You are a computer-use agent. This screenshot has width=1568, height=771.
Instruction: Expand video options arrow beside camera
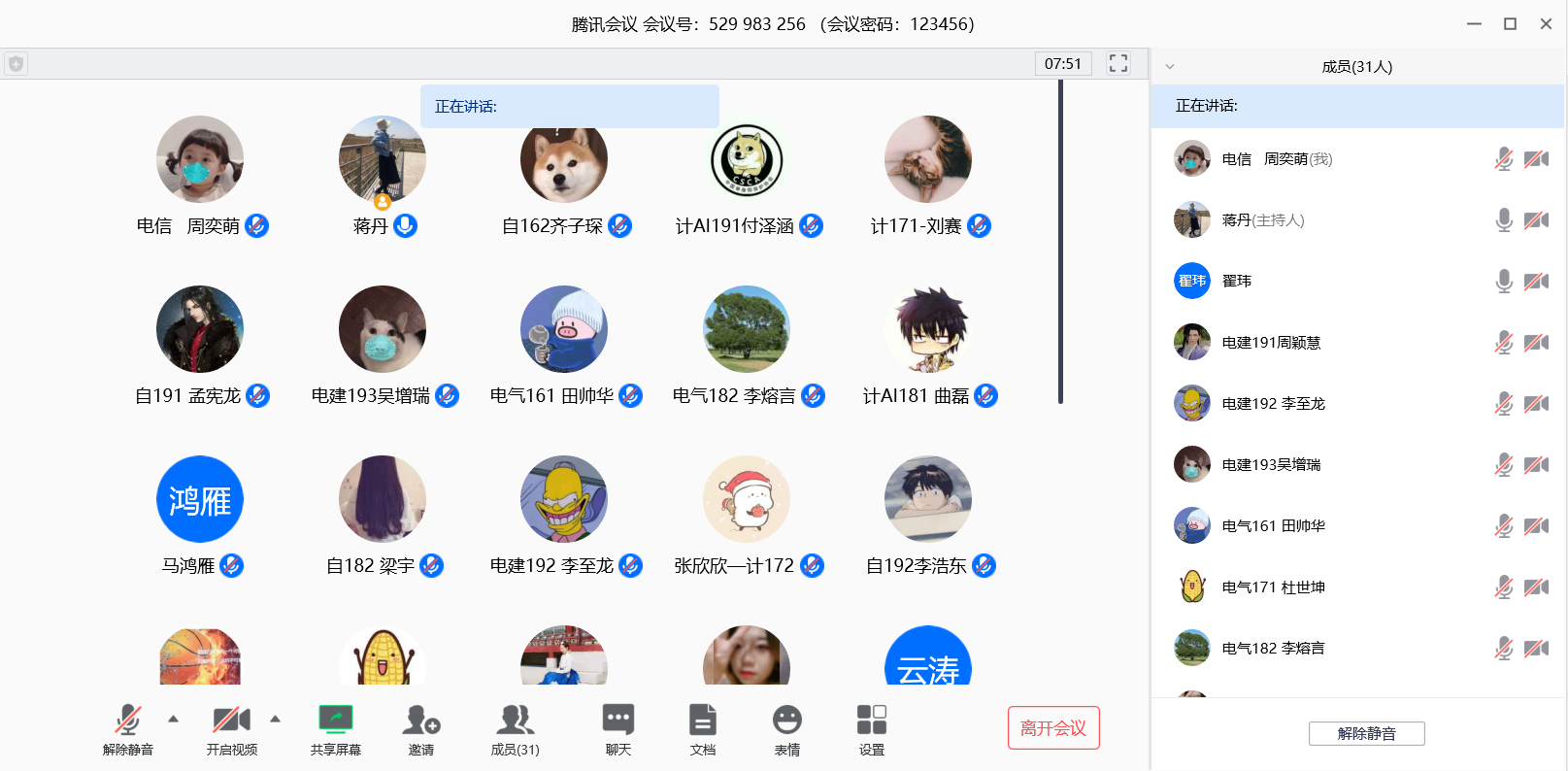point(275,720)
